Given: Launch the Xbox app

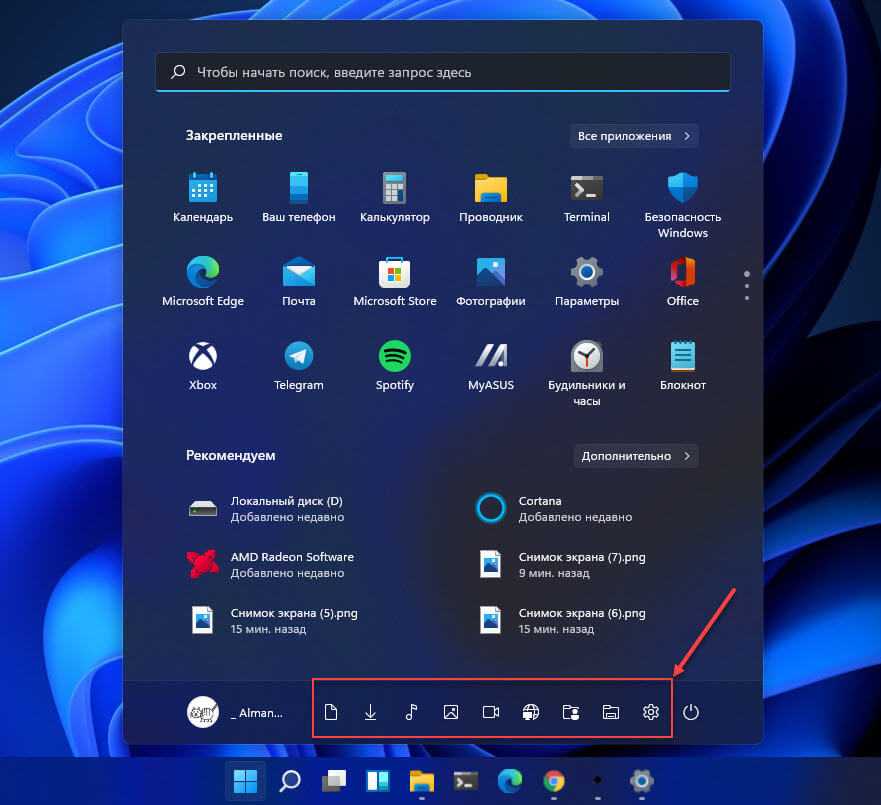Looking at the screenshot, I should (202, 365).
